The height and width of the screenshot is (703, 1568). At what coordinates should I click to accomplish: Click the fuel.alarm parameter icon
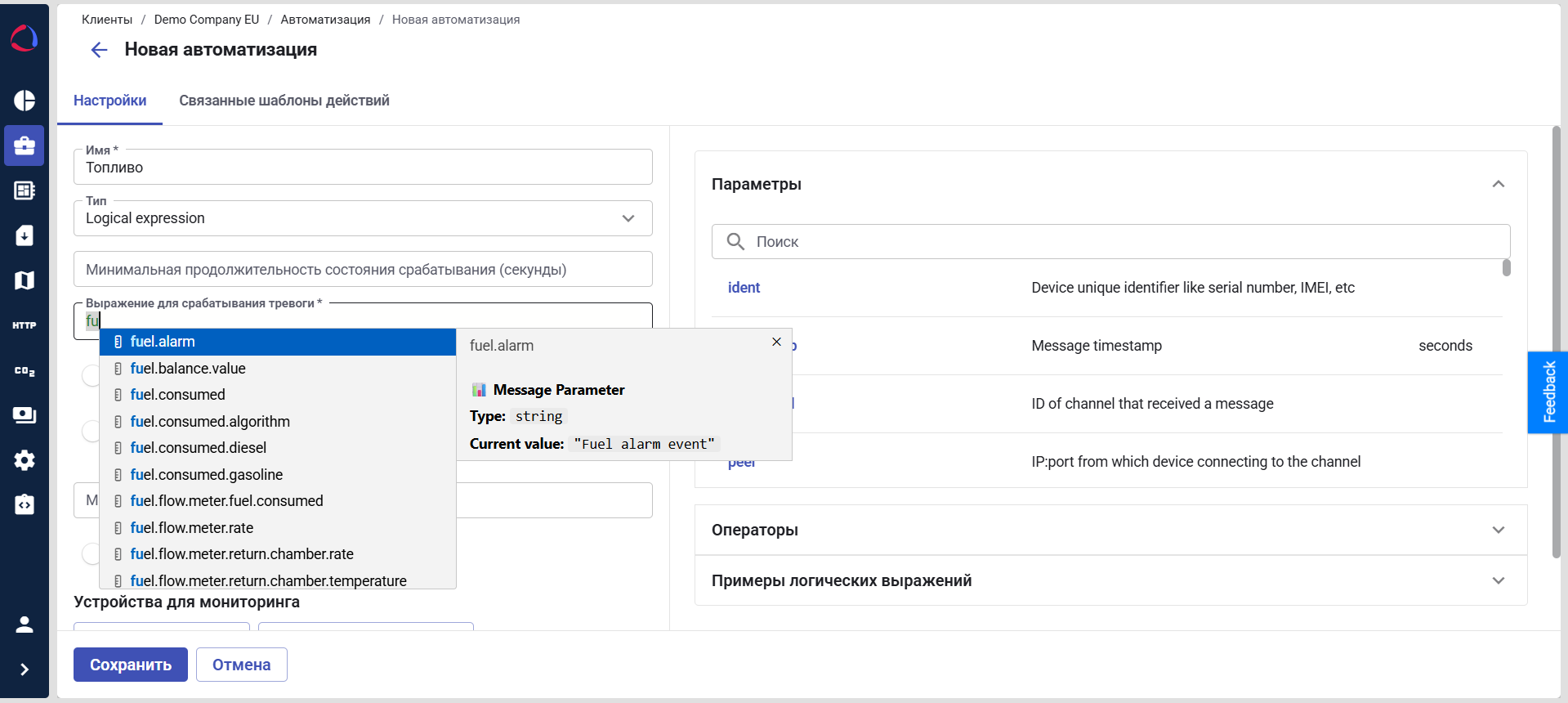pyautogui.click(x=118, y=342)
